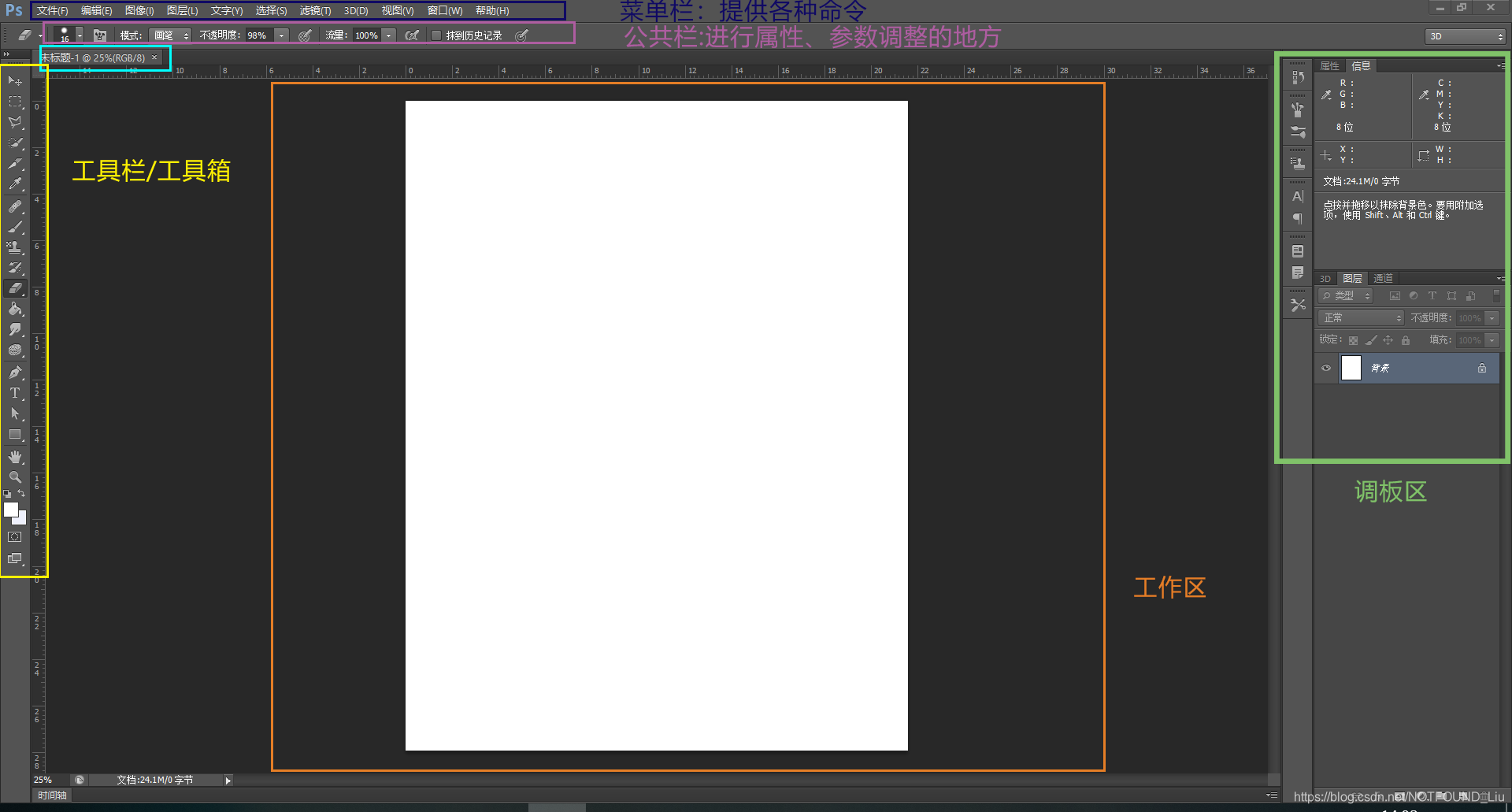This screenshot has width=1512, height=812.
Task: Open the 窗口 (Window) menu
Action: [x=445, y=11]
